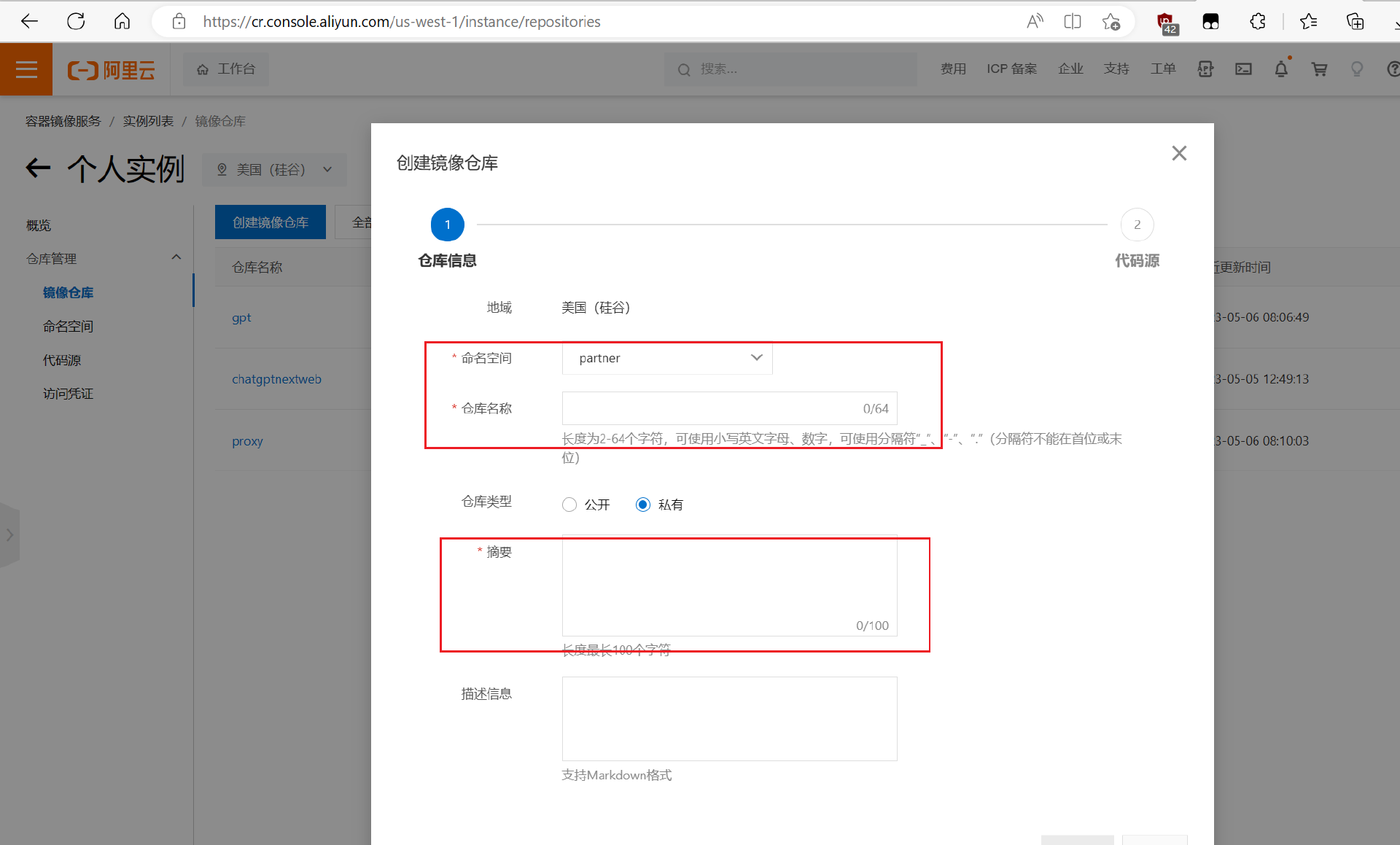Go to 访问凭证 sidebar item
Screen dimensions: 1400x845
tap(68, 394)
